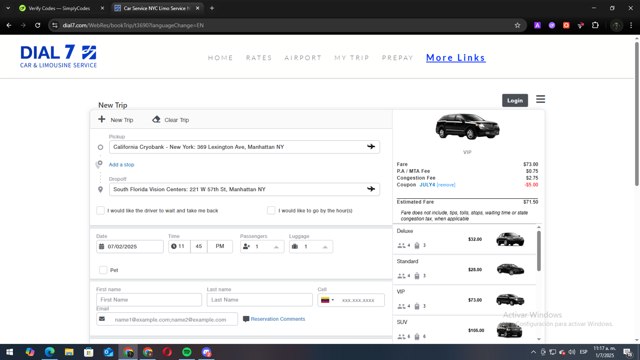The image size is (640, 360).
Task: Open PREPAY in navigation menu
Action: [x=398, y=58]
